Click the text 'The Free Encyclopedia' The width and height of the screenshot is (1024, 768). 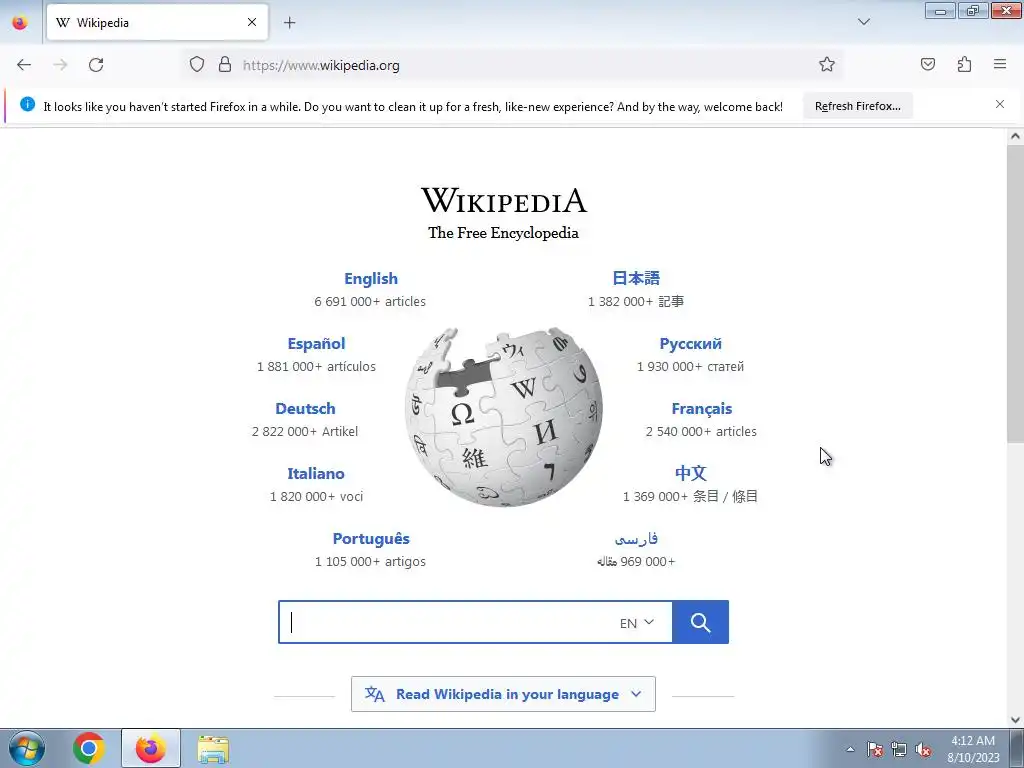coord(504,233)
